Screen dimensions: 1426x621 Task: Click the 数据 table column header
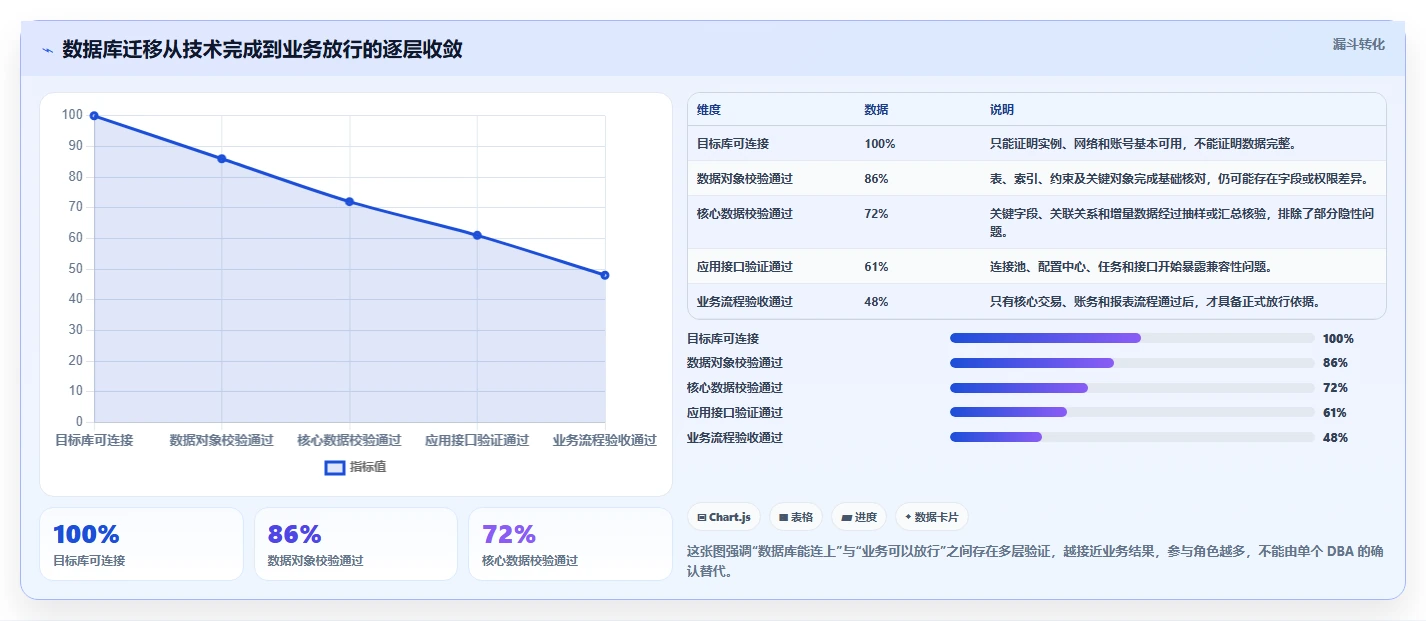[876, 110]
